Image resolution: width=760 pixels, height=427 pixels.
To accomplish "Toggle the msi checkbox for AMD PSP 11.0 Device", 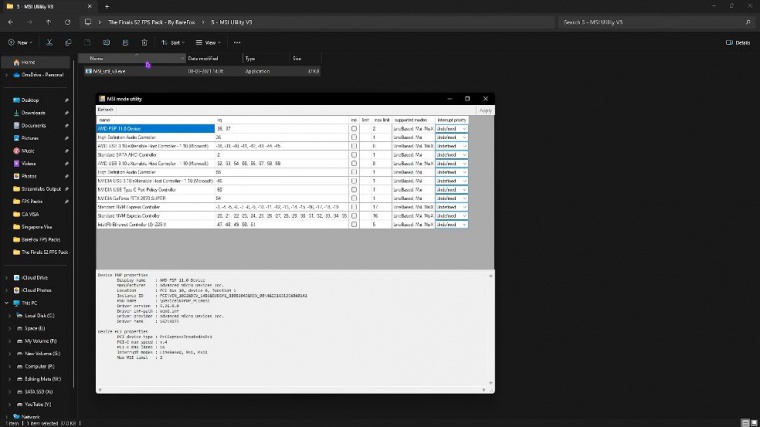I will [354, 129].
